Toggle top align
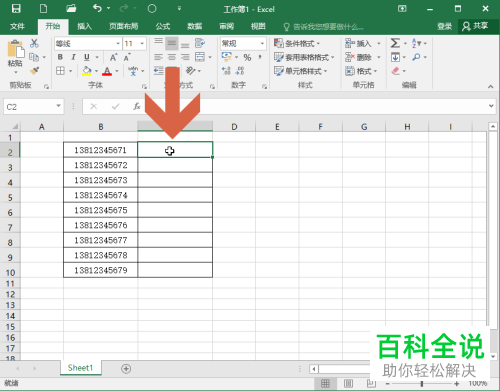 point(158,42)
